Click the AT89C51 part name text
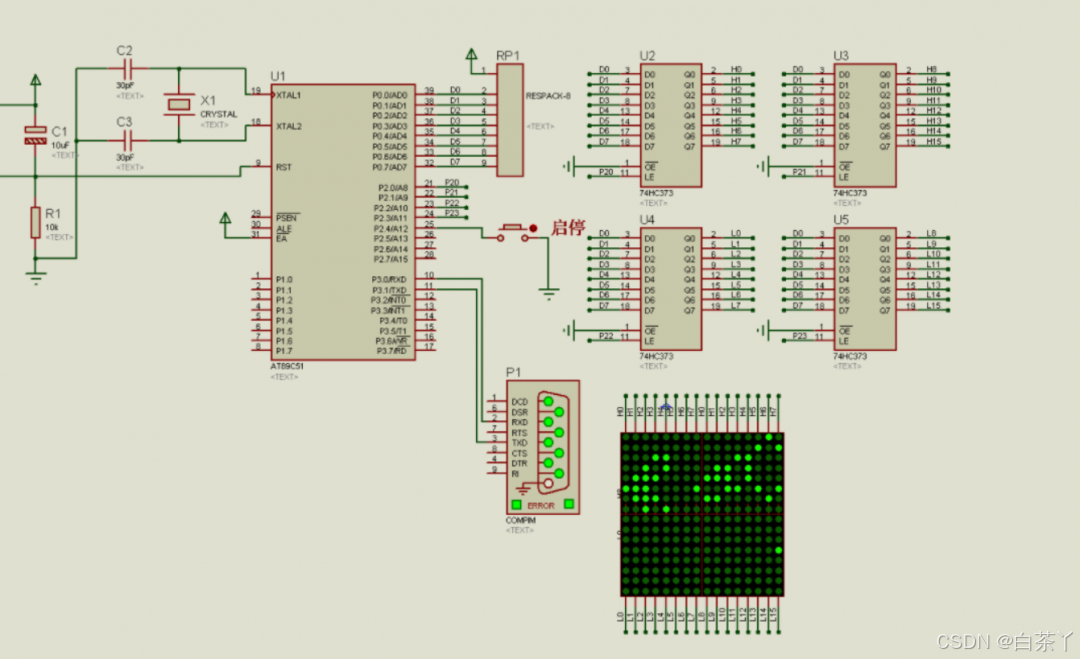This screenshot has height=659, width=1080. point(287,366)
